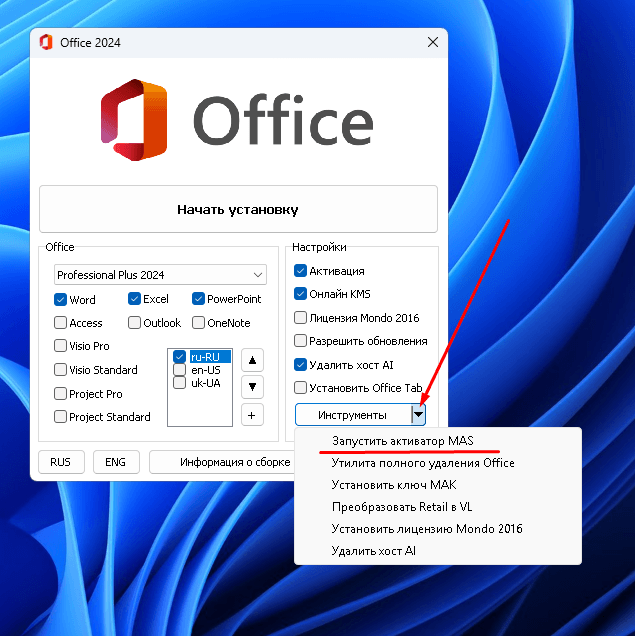Check the en-US language checkbox
Image resolution: width=635 pixels, height=636 pixels.
tap(179, 370)
